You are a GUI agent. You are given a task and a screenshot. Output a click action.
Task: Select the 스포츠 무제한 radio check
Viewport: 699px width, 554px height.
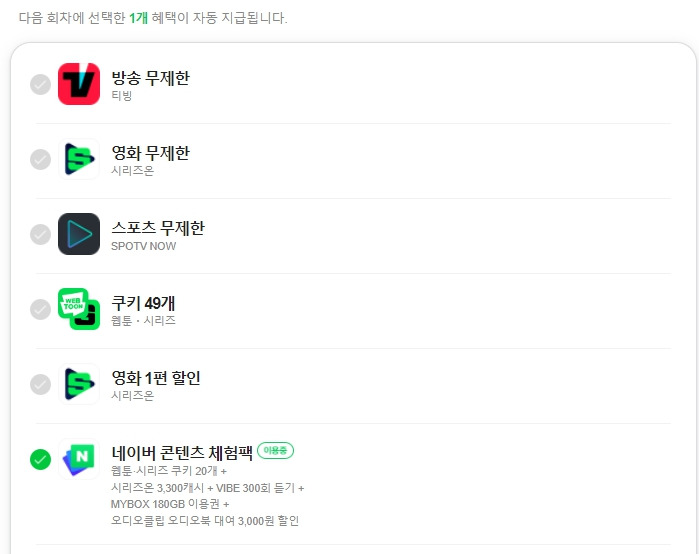(x=40, y=234)
